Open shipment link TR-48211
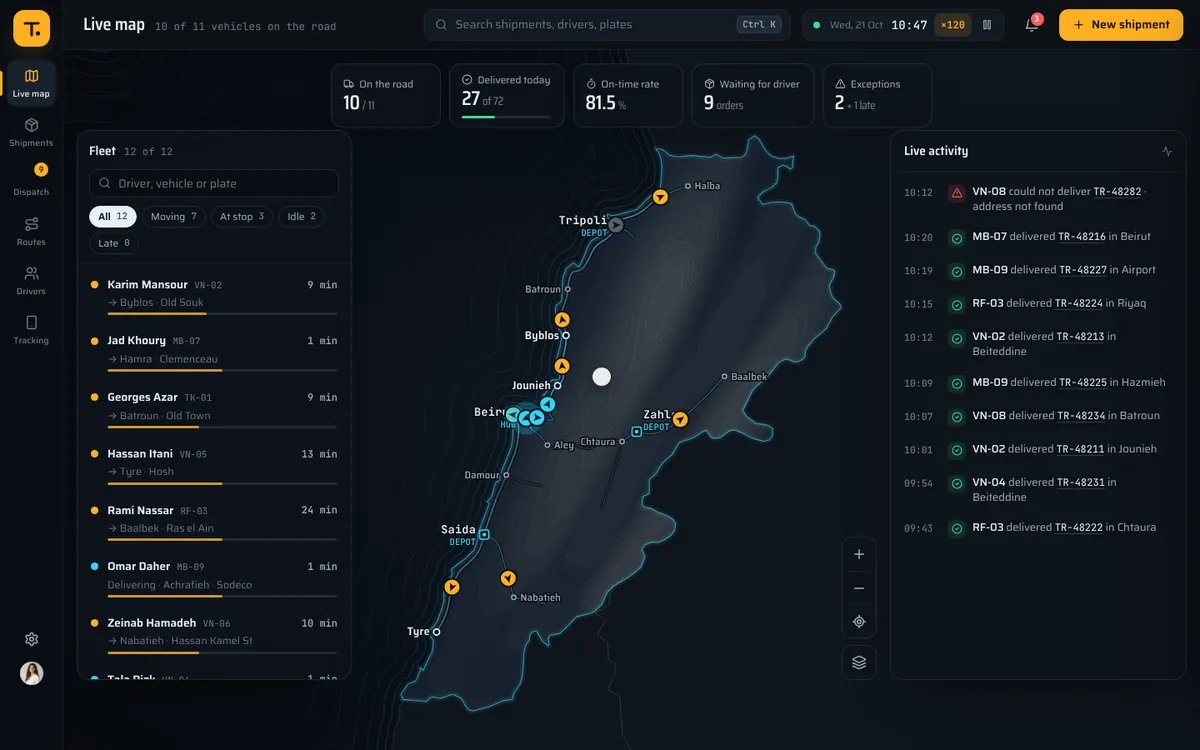 (x=1080, y=449)
